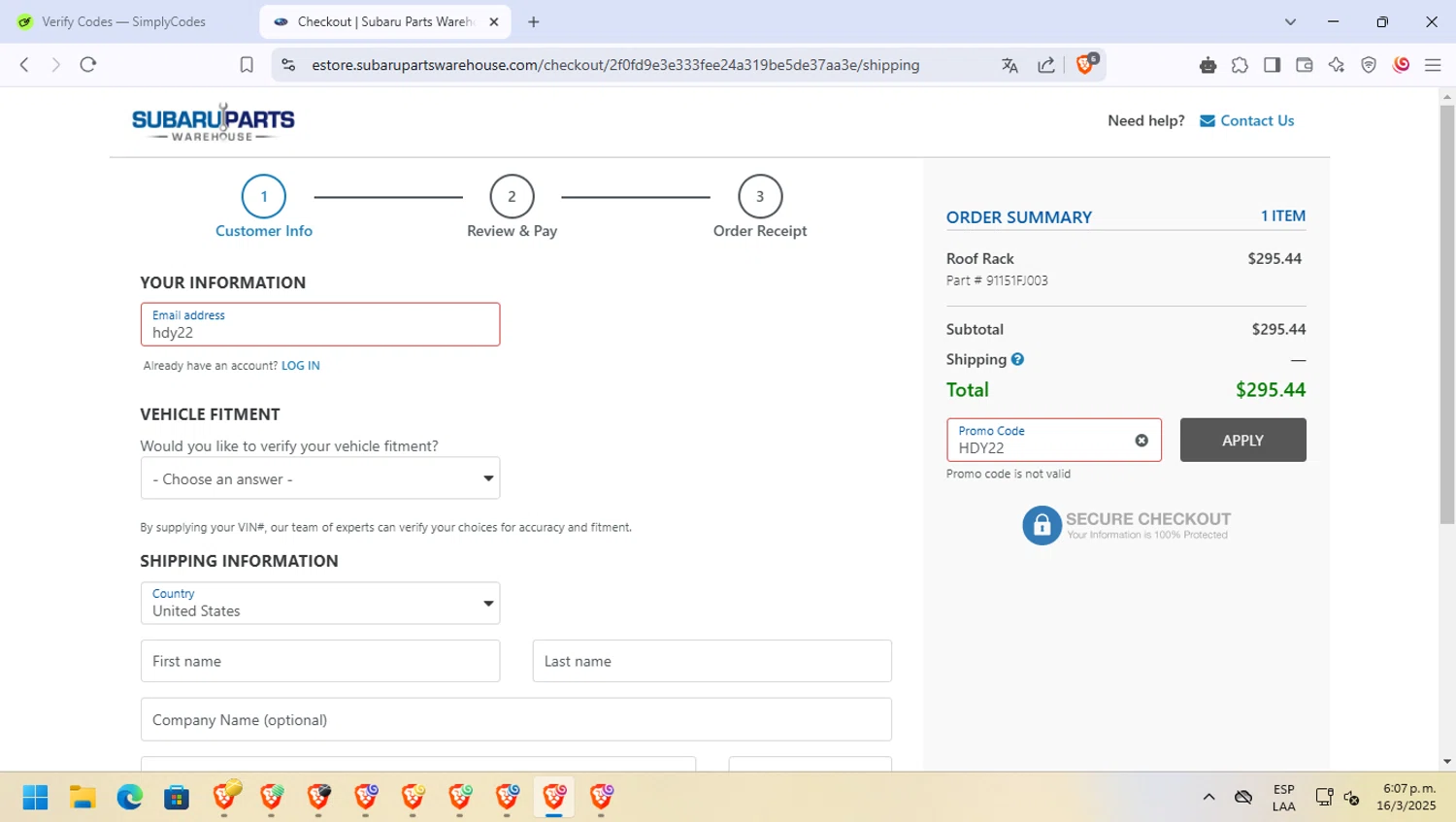Open a new browser tab

534,21
